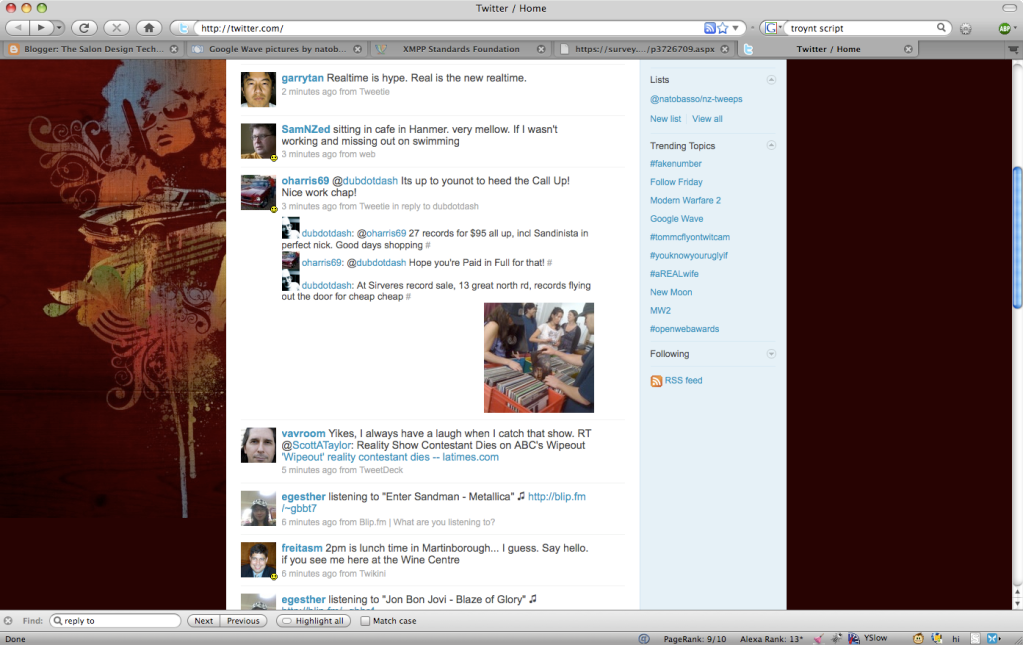
Task: Open the #openwebawards trending topic
Action: tap(684, 329)
